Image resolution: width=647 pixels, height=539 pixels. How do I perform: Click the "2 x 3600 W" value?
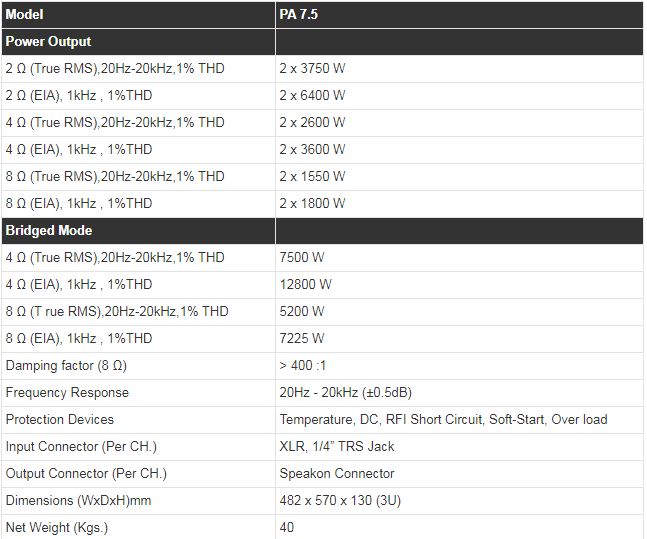[312, 150]
